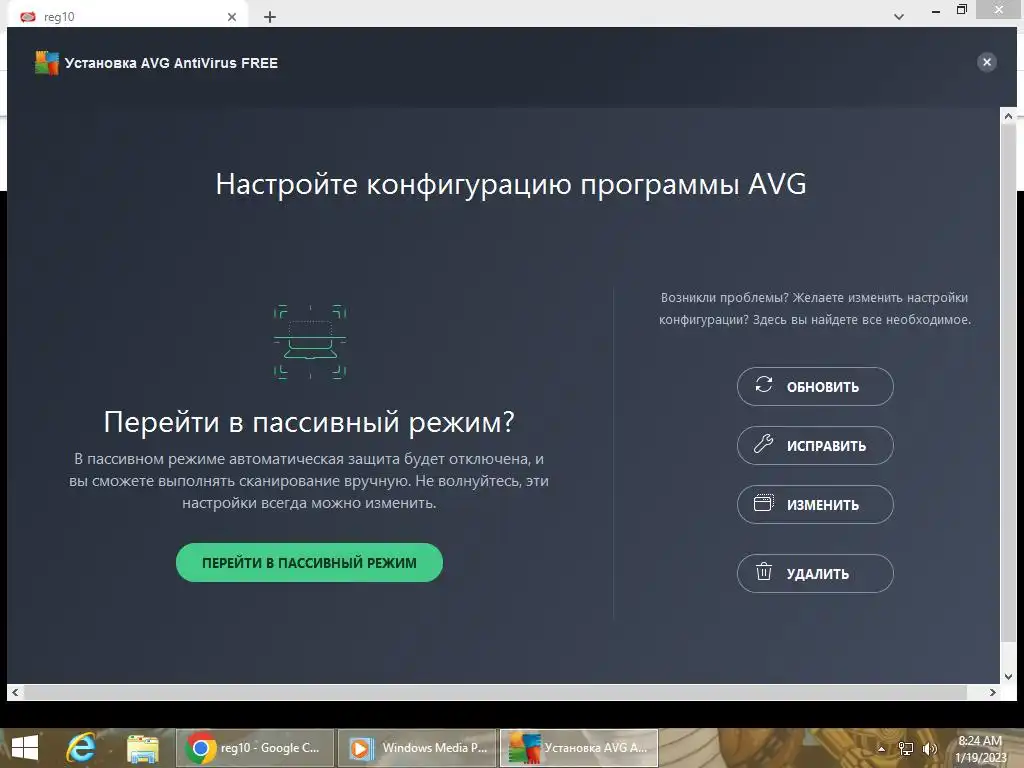
Task: Restore down the browser window
Action: (961, 10)
